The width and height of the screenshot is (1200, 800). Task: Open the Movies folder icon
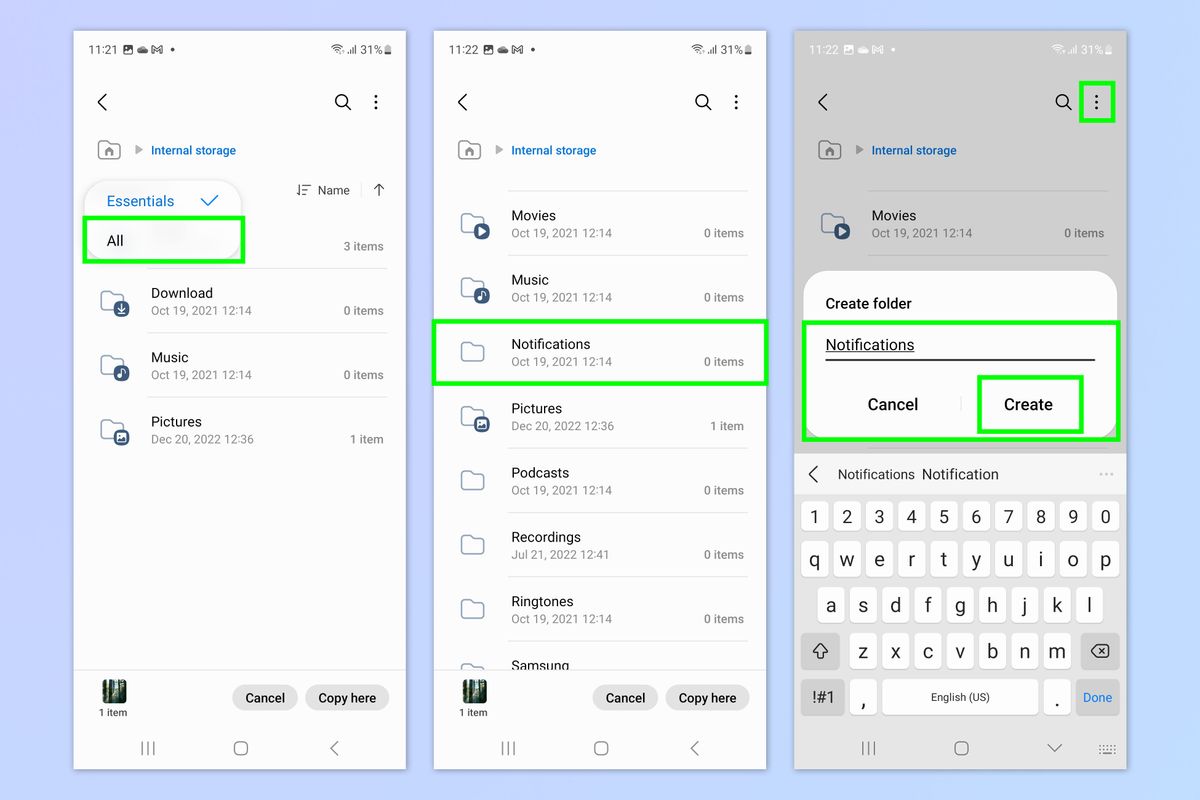point(473,224)
